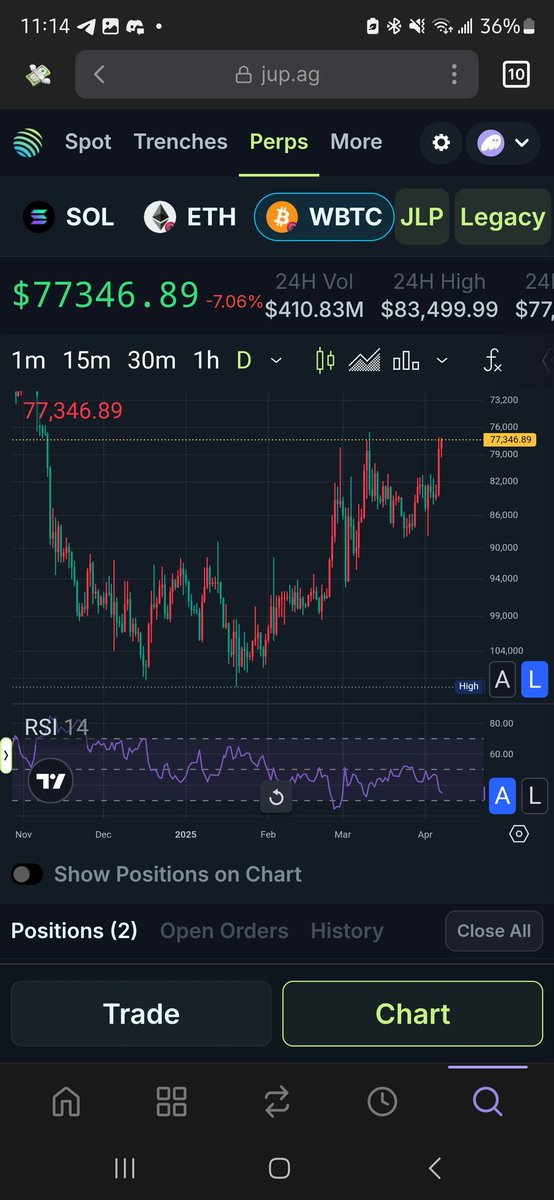Tap Android recent apps button
Viewport: 554px width, 1200px height.
click(125, 1168)
